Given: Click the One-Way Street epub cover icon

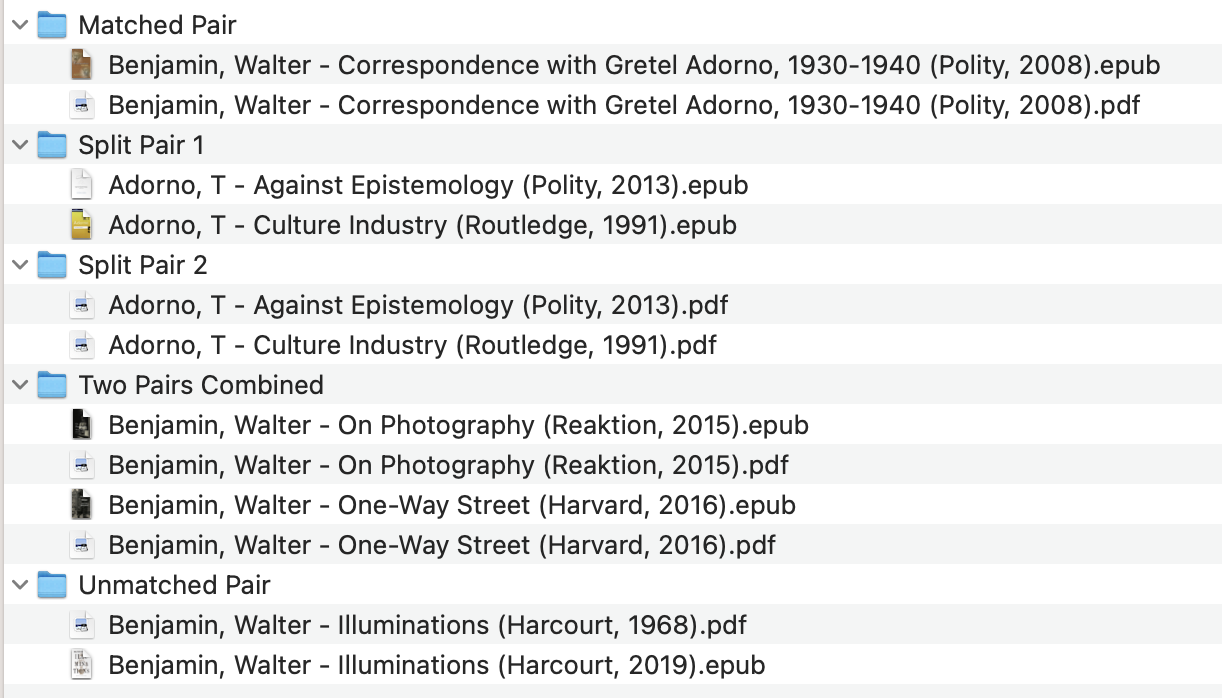Looking at the screenshot, I should click(x=82, y=505).
